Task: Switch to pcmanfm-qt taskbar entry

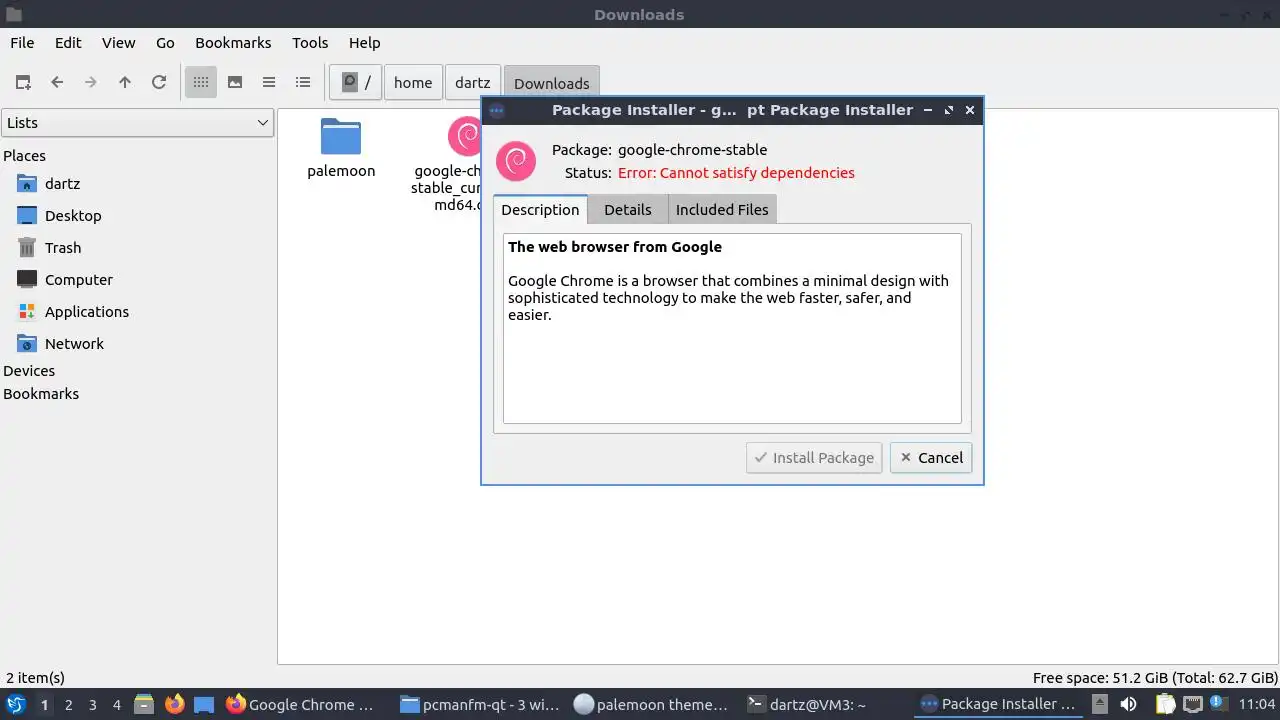Action: pos(480,705)
